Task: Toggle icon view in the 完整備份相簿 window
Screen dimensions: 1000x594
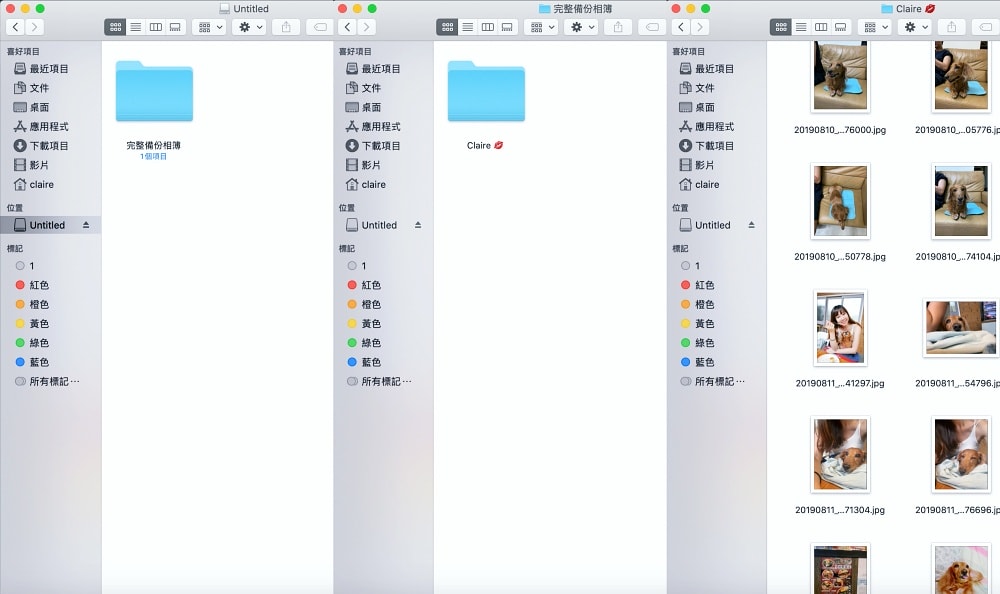Action: [448, 27]
